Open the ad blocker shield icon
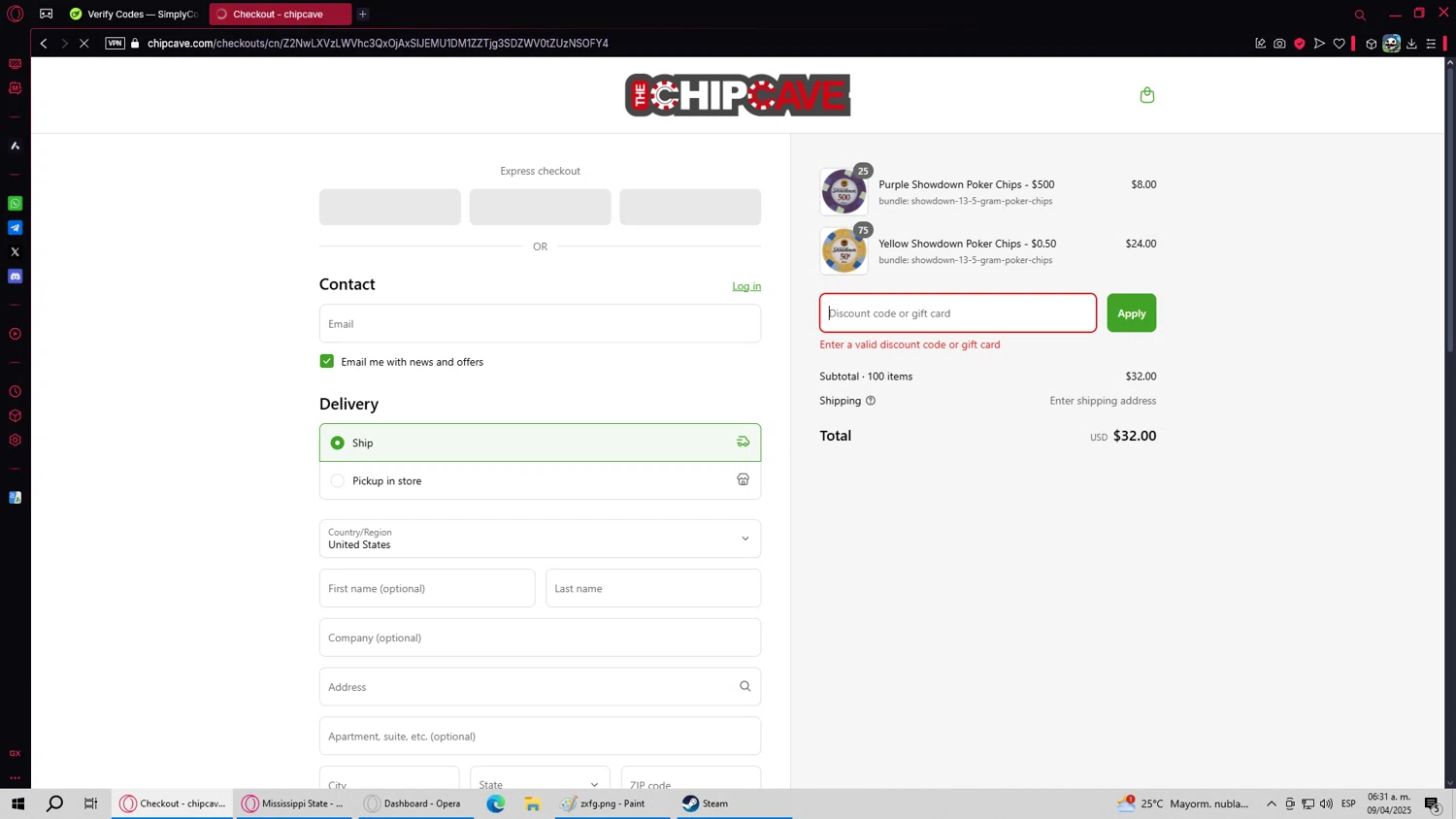This screenshot has width=1456, height=819. tap(1300, 44)
